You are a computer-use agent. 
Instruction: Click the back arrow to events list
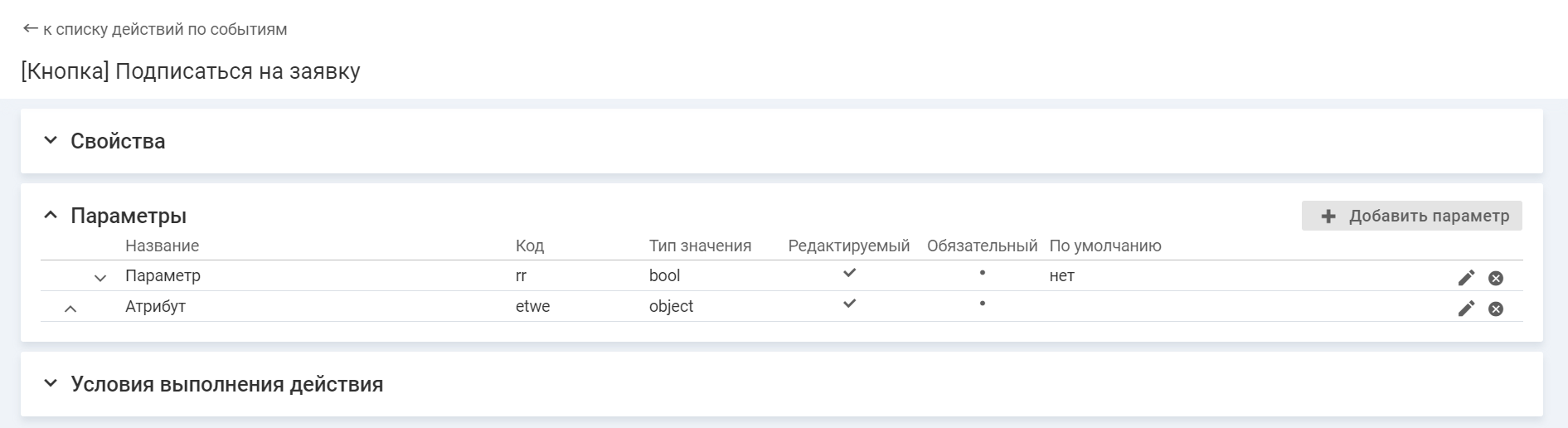point(31,29)
